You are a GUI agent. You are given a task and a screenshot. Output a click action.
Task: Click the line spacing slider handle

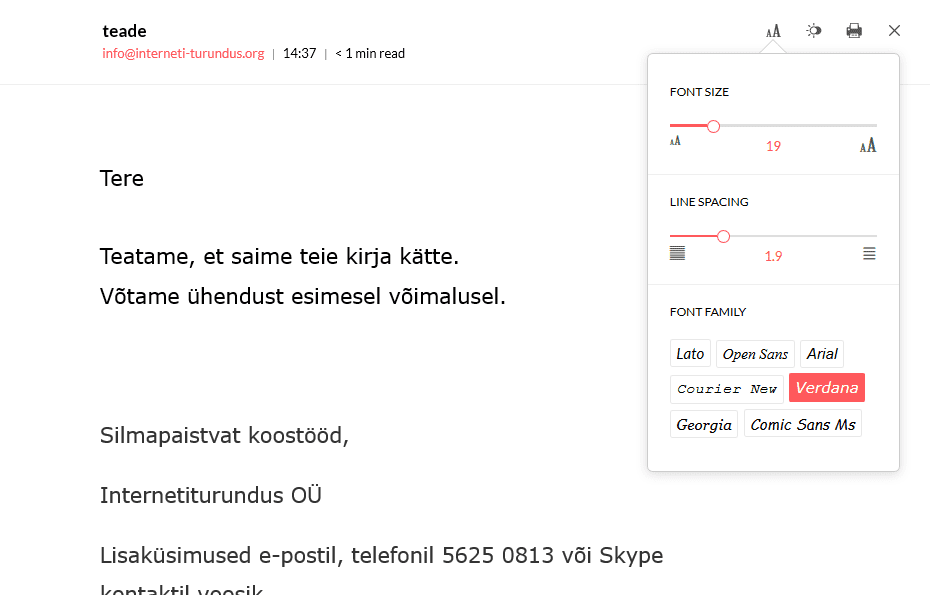pos(723,237)
